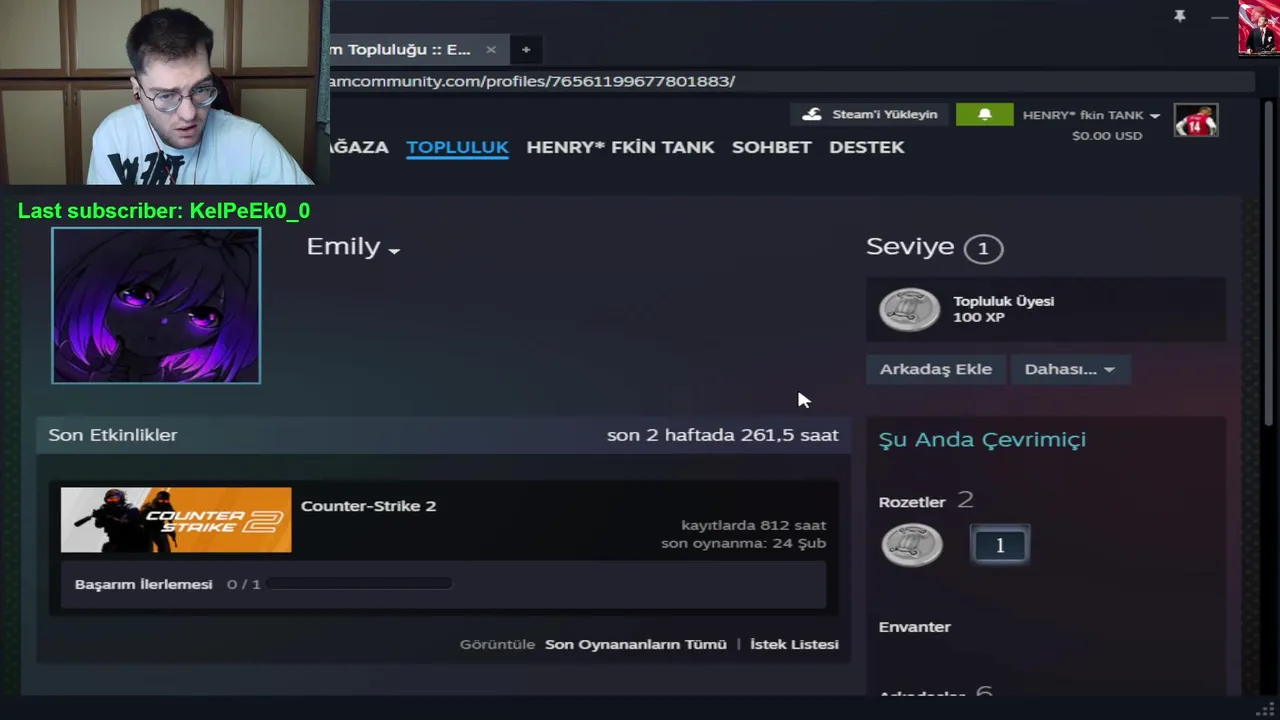The width and height of the screenshot is (1280, 720).
Task: Click the number 1 badge under Rozetler
Action: coord(1000,545)
